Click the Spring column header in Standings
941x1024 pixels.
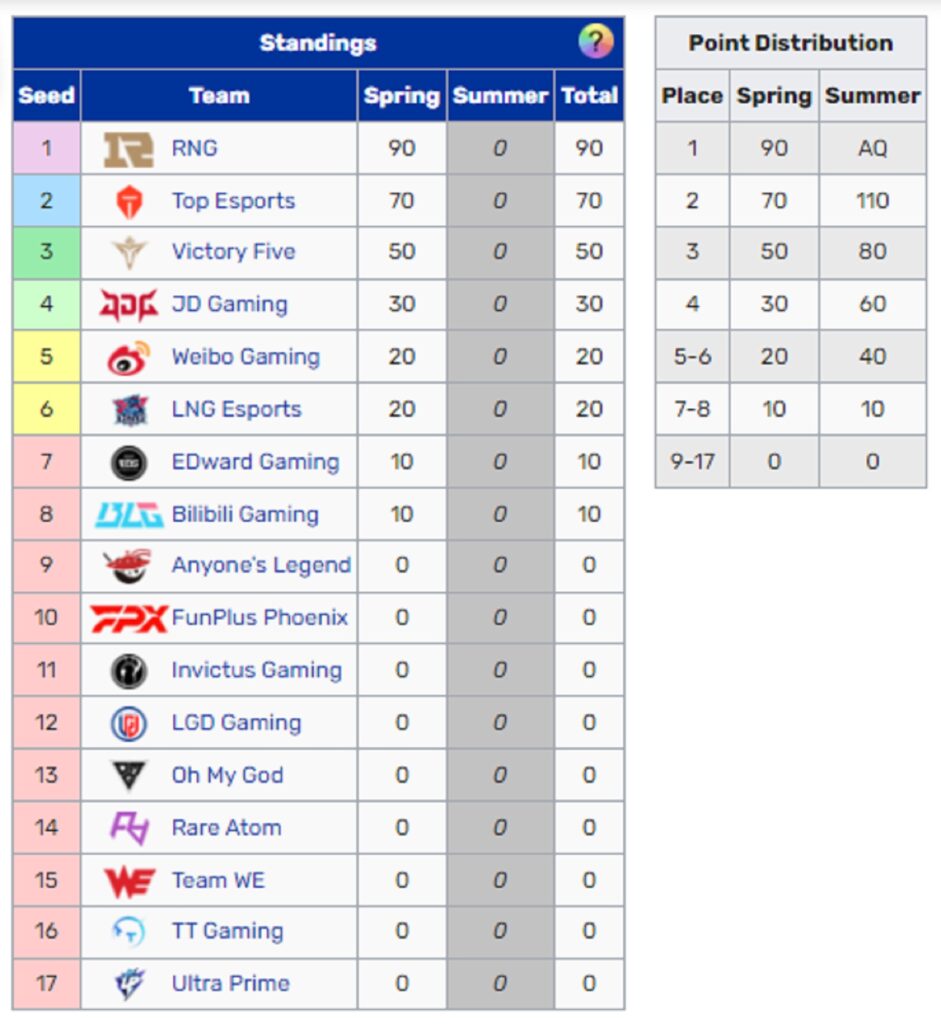(401, 96)
